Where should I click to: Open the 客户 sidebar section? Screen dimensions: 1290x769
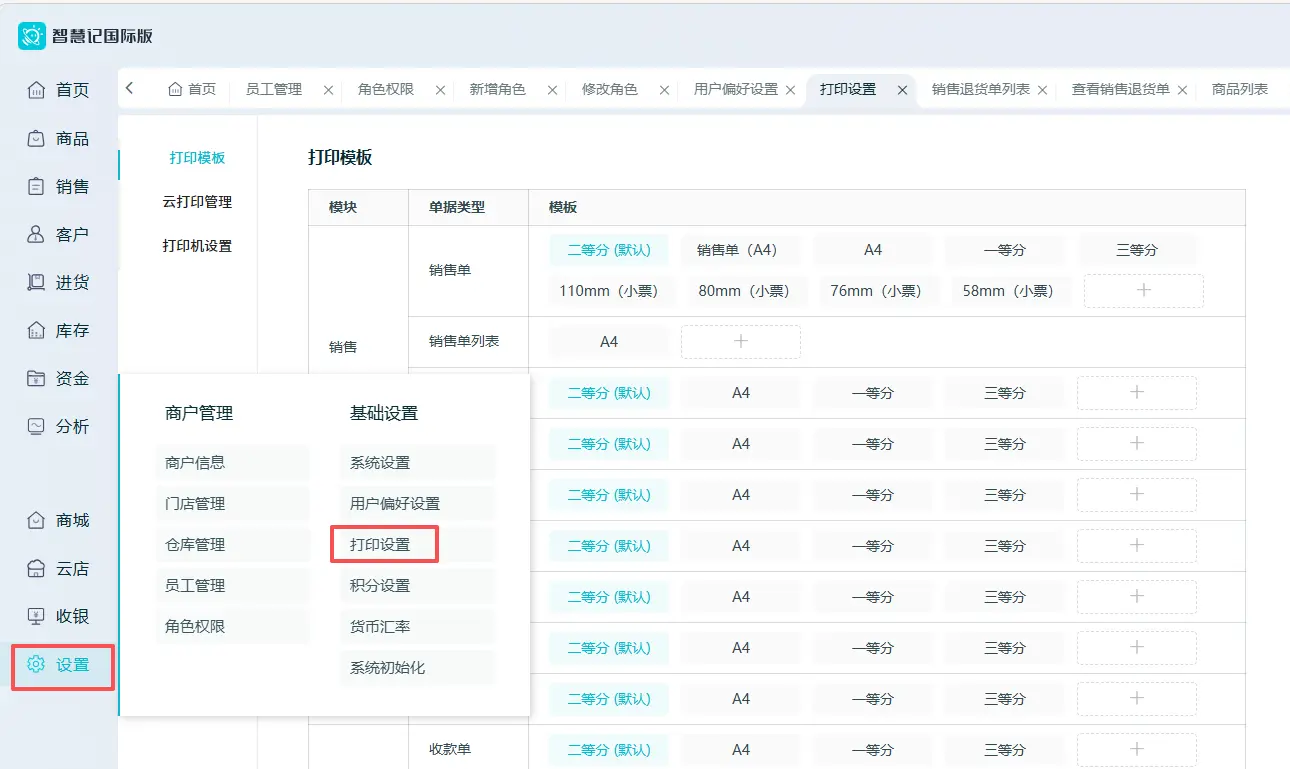click(x=59, y=234)
